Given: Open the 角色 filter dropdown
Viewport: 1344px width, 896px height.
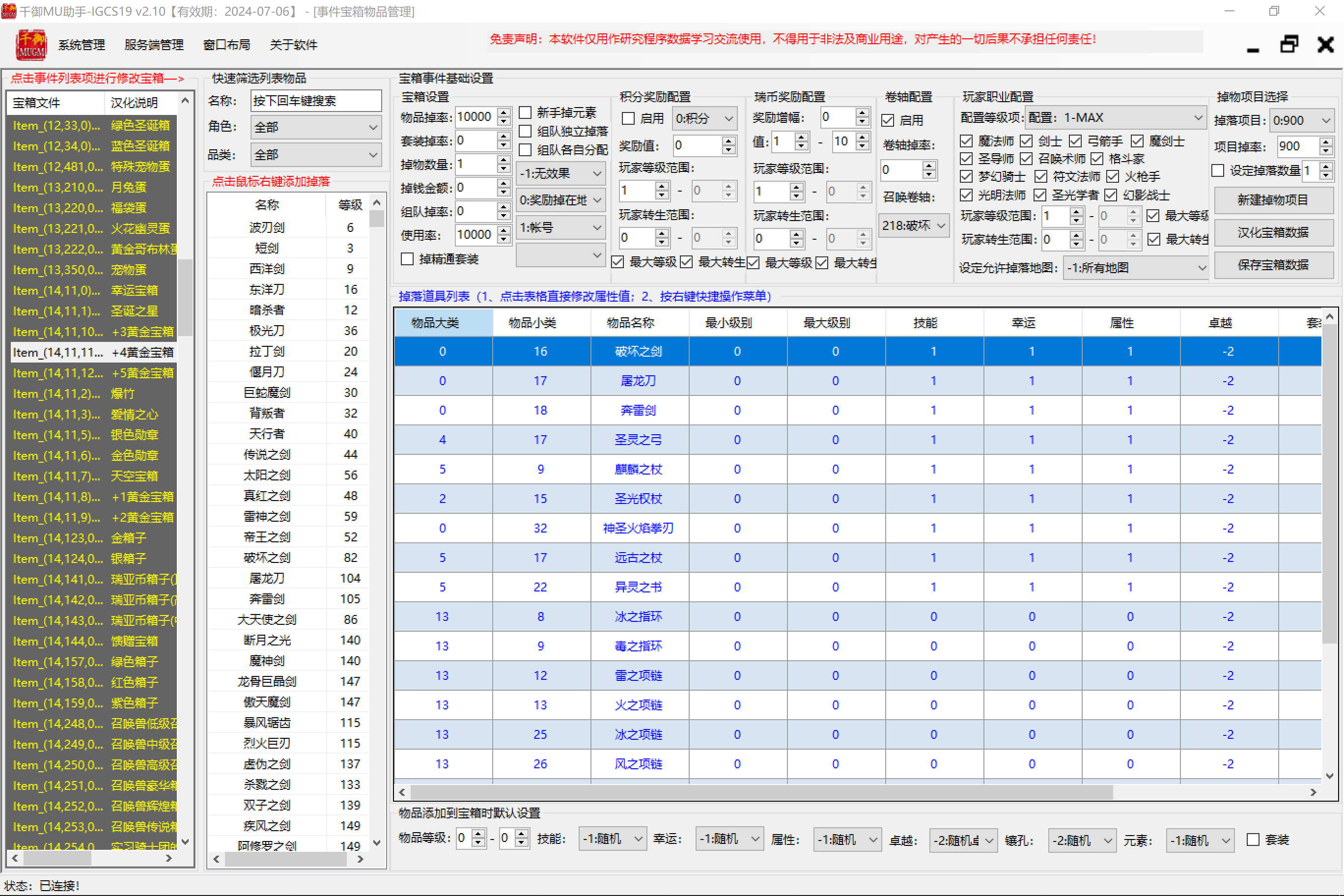Looking at the screenshot, I should tap(316, 127).
